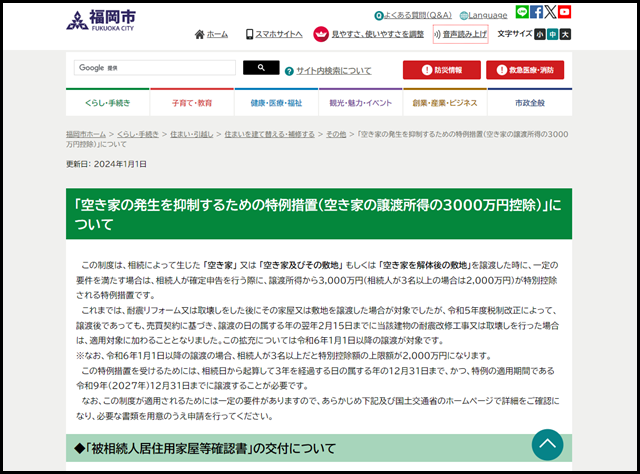Click the house icon beside ホーム

tap(200, 34)
